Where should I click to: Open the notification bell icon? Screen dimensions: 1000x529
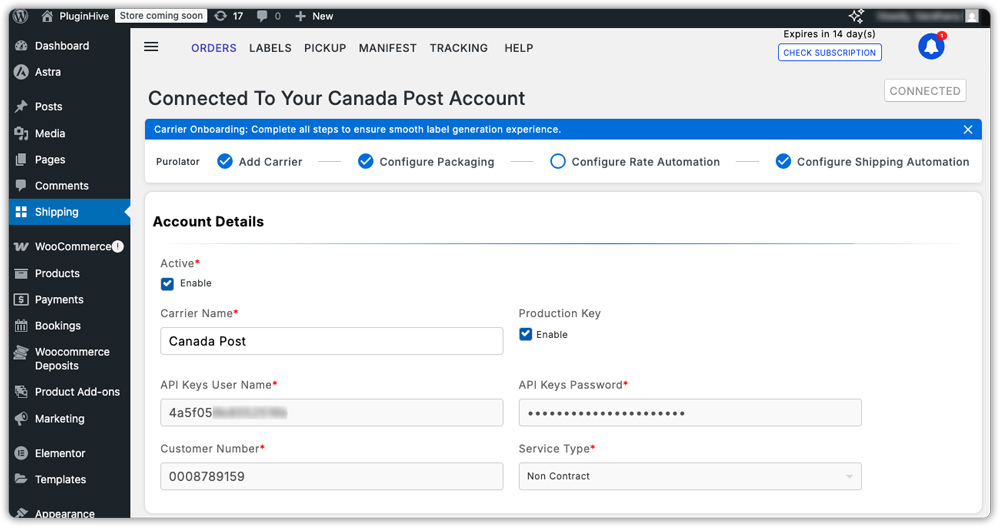pos(931,46)
